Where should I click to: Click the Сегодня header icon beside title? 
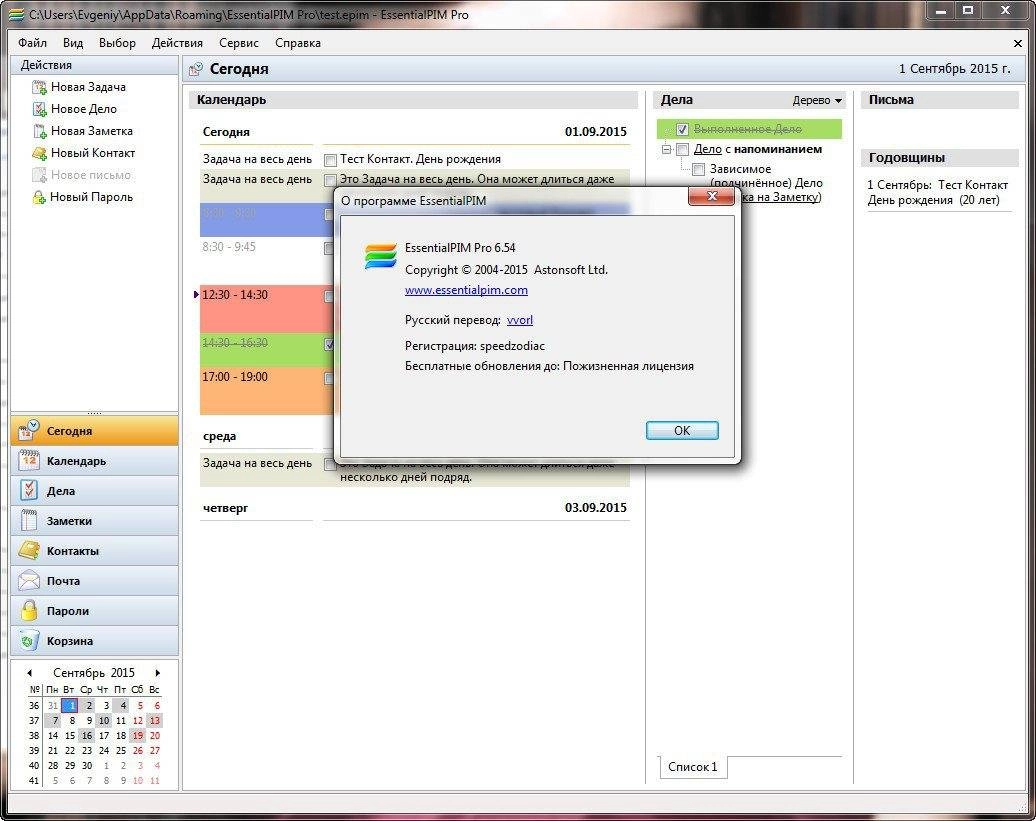coord(196,69)
